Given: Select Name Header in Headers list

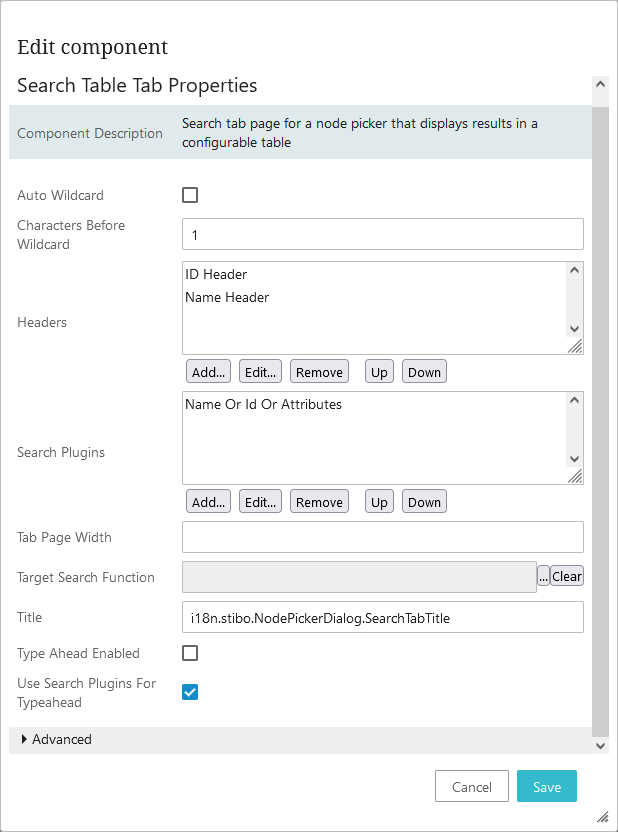Looking at the screenshot, I should point(227,297).
